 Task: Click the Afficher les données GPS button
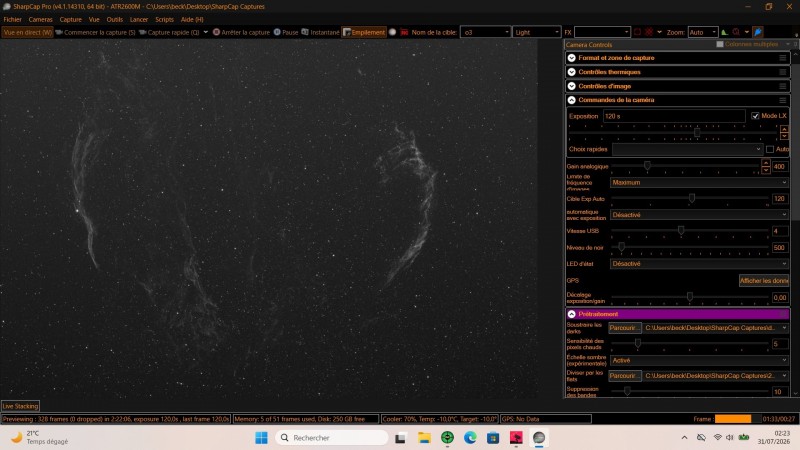pyautogui.click(x=764, y=281)
